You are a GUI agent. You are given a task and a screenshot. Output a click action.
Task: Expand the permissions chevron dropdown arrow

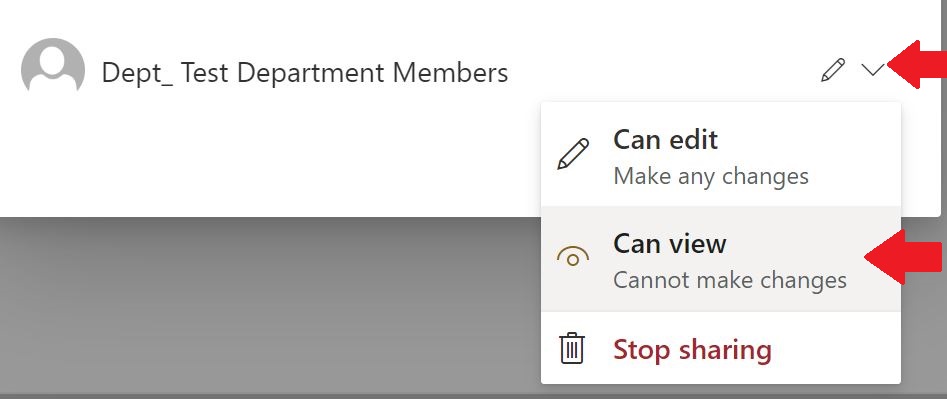(x=873, y=71)
